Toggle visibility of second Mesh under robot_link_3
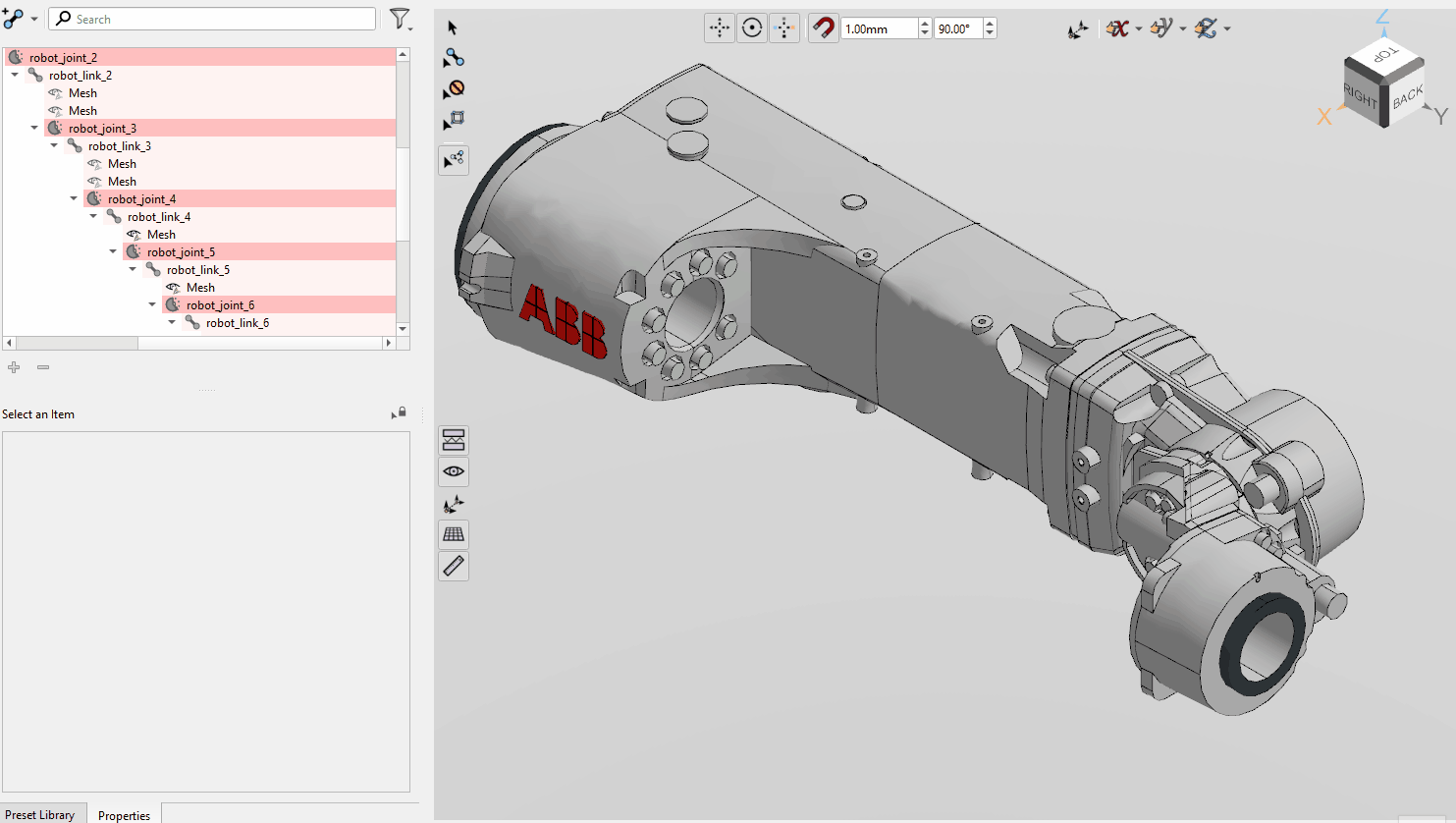This screenshot has height=823, width=1456. tap(94, 182)
